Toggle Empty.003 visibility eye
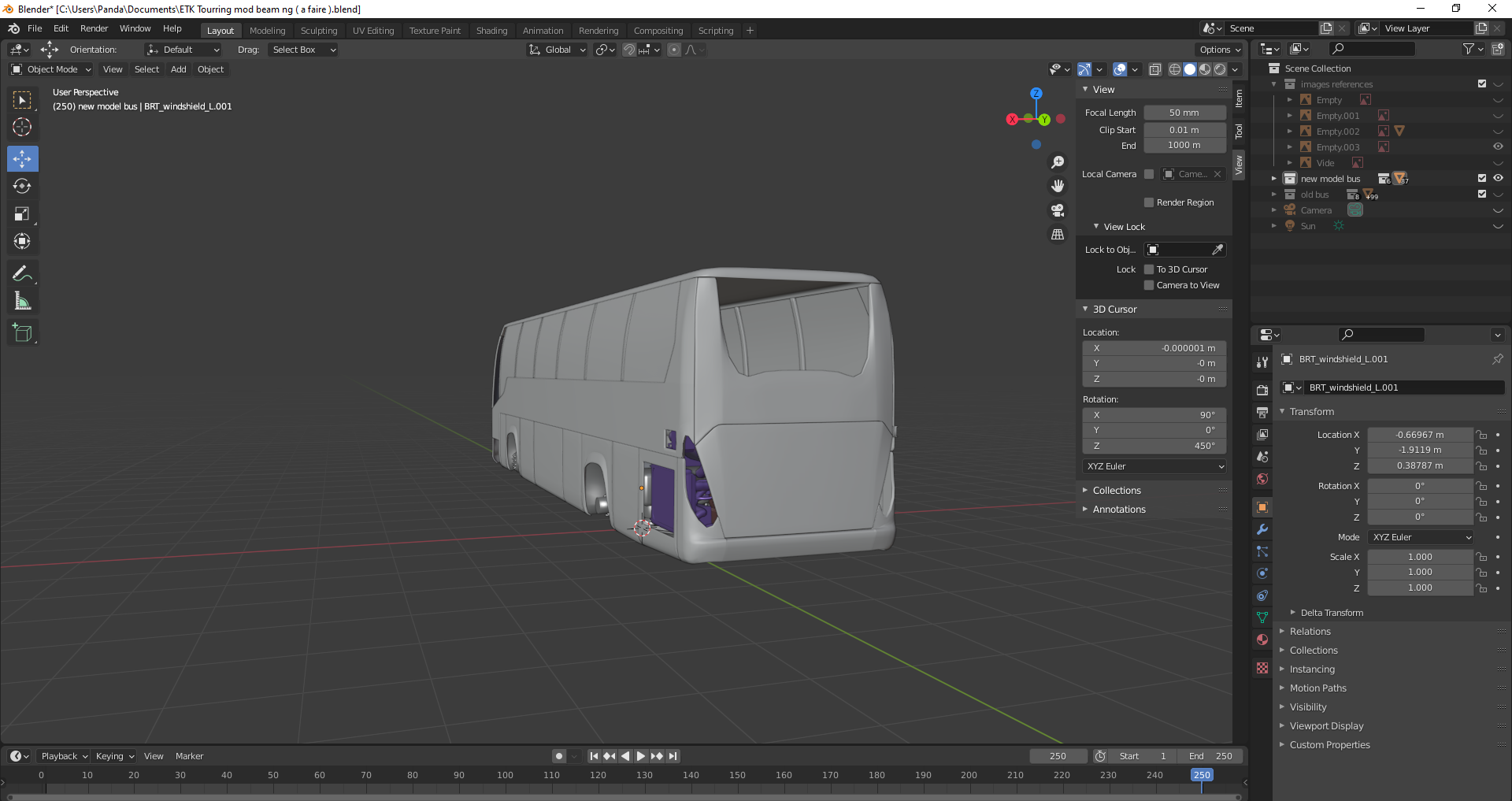 tap(1498, 147)
